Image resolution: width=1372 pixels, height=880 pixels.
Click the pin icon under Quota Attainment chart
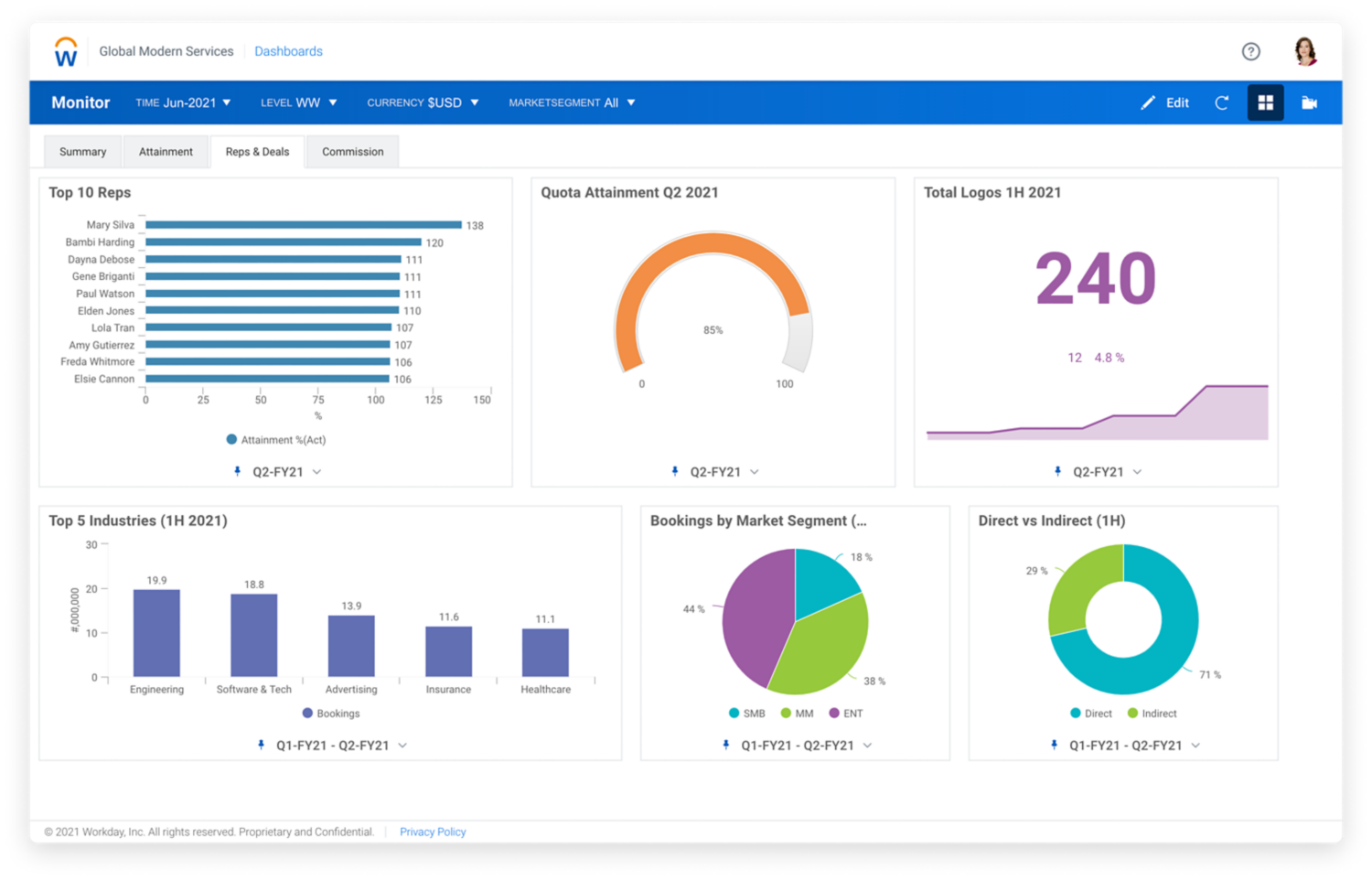coord(674,471)
